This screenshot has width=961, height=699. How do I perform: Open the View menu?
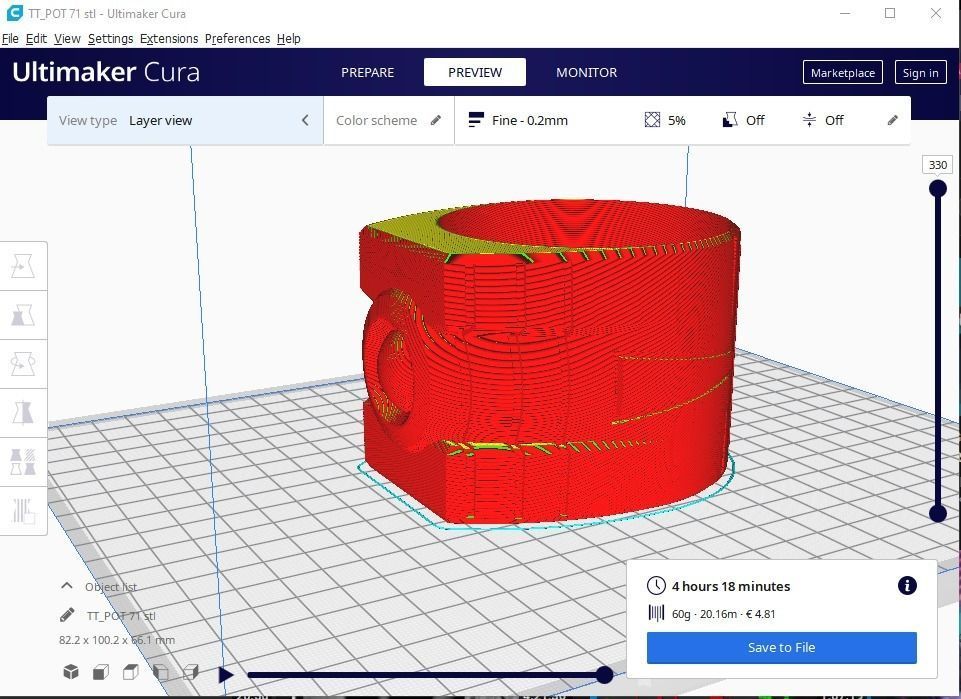click(x=67, y=39)
